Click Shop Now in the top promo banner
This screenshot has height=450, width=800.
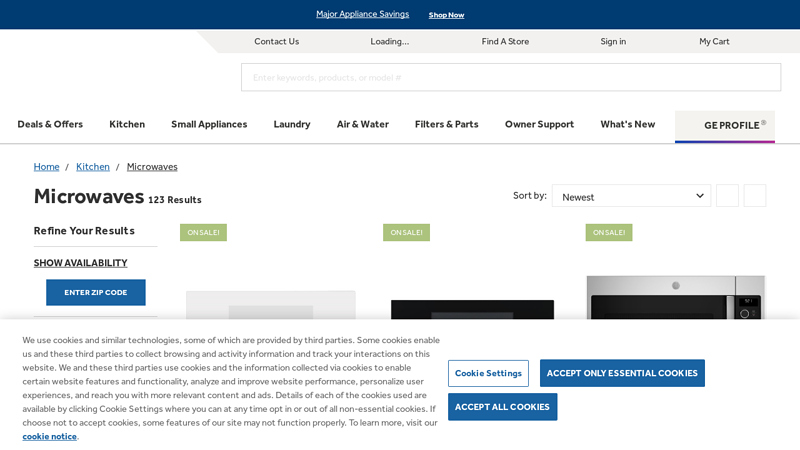click(x=446, y=15)
